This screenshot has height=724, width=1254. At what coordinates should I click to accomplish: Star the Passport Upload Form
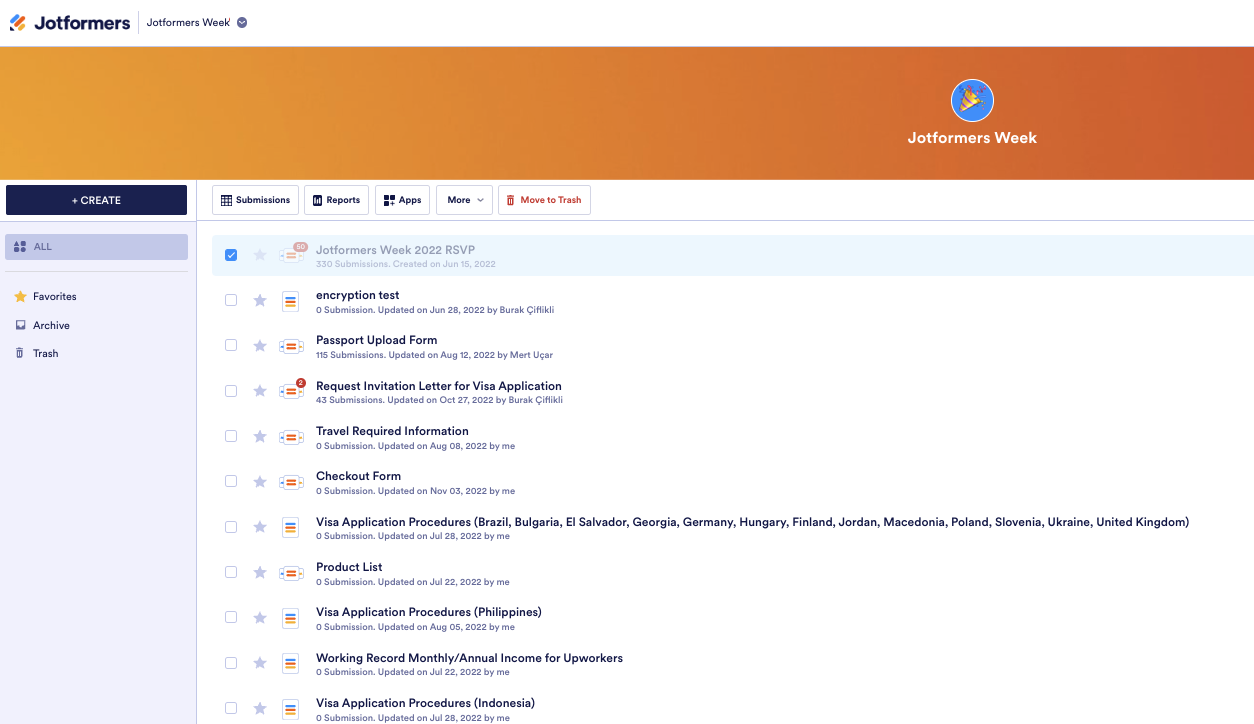point(260,346)
